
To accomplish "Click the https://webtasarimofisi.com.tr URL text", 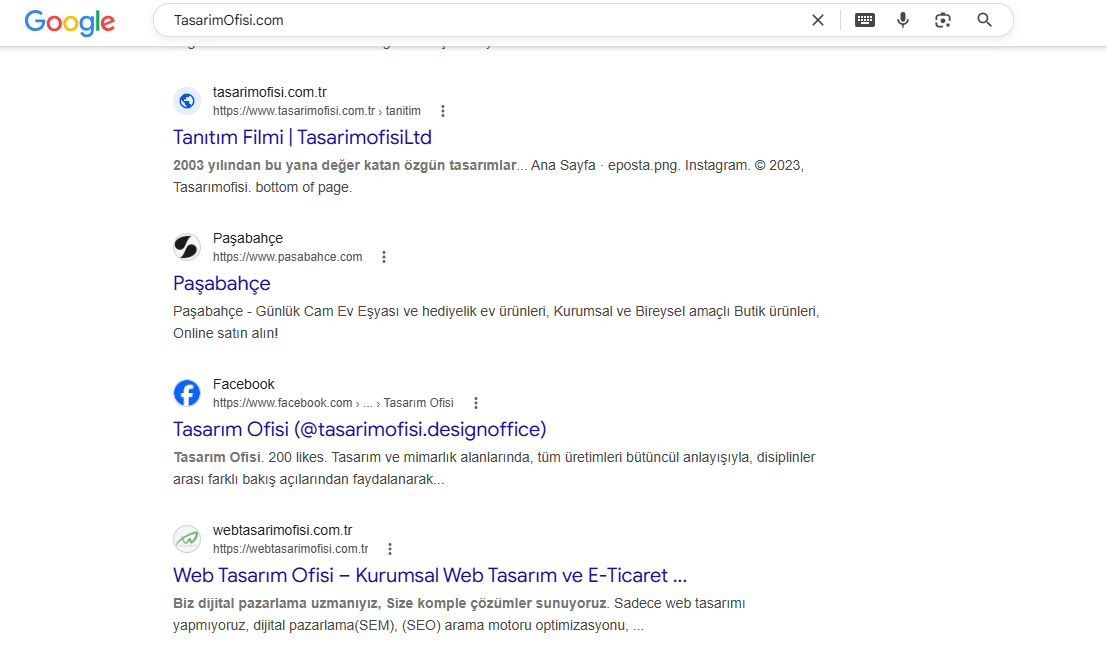I will (x=290, y=549).
